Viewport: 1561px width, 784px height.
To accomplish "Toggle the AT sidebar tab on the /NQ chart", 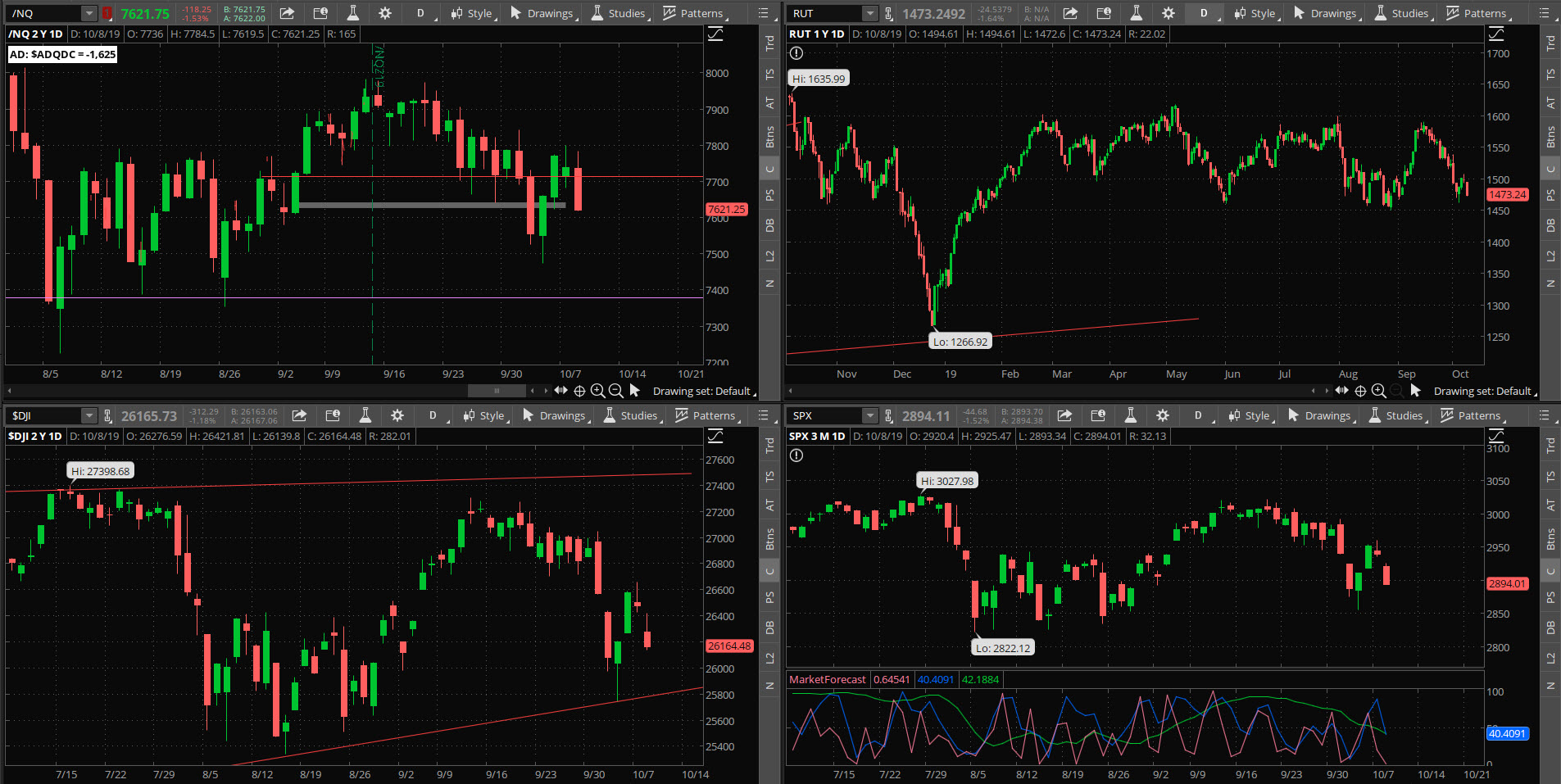I will tap(769, 103).
